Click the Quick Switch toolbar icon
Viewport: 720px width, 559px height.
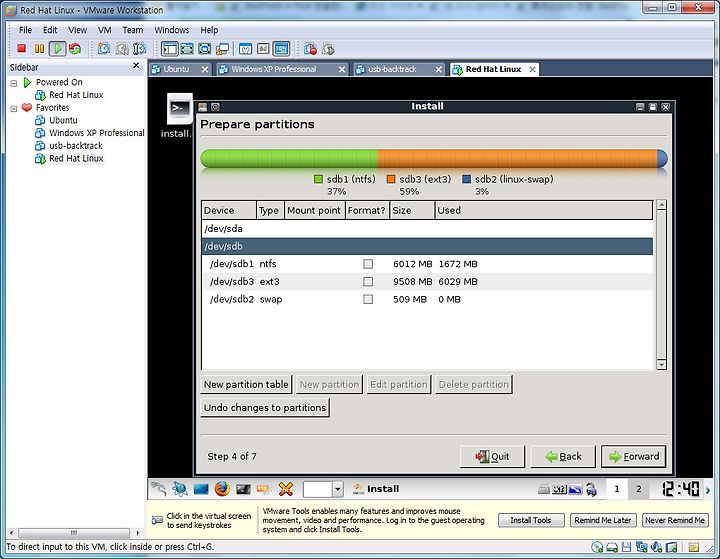coord(187,49)
